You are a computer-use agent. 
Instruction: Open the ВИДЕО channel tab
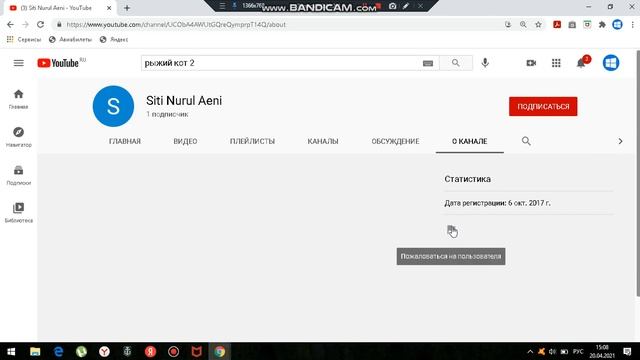click(185, 141)
